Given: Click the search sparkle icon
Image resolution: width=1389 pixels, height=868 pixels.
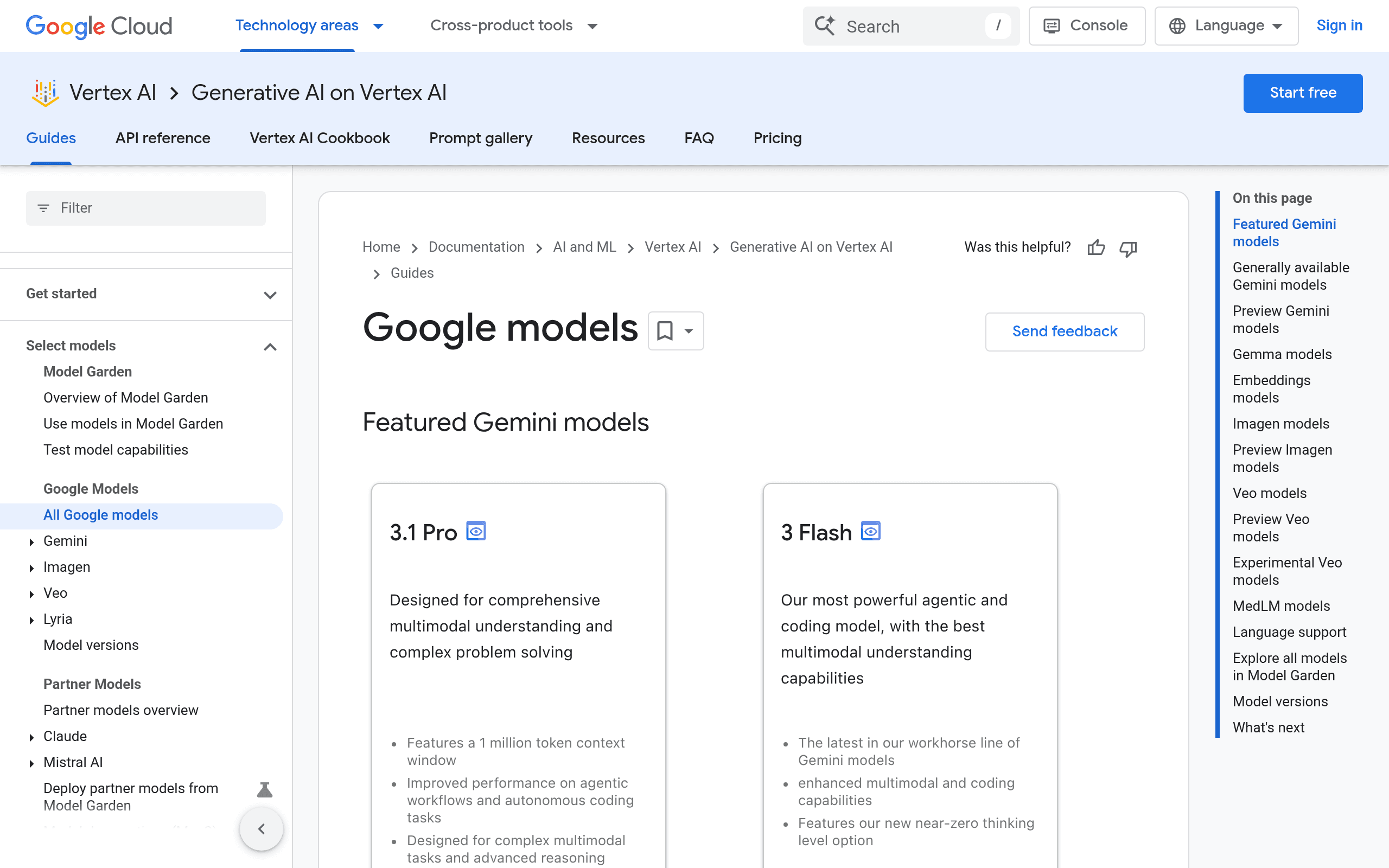Looking at the screenshot, I should [825, 26].
